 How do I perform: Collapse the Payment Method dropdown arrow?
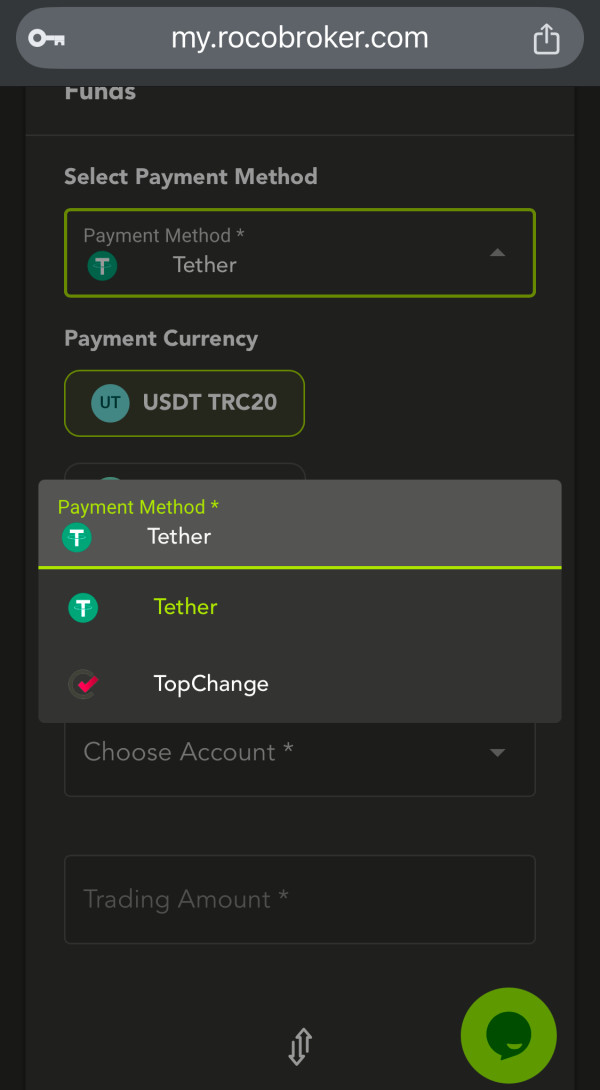click(x=497, y=253)
